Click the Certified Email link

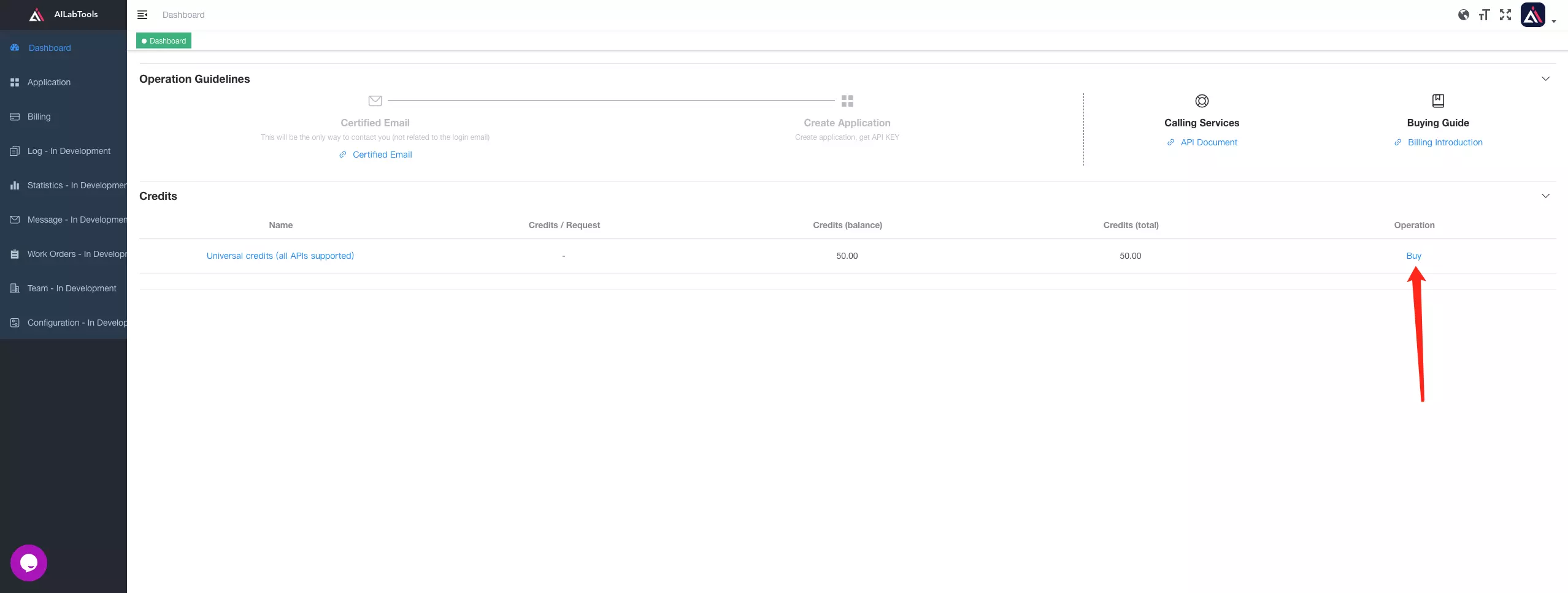[382, 155]
